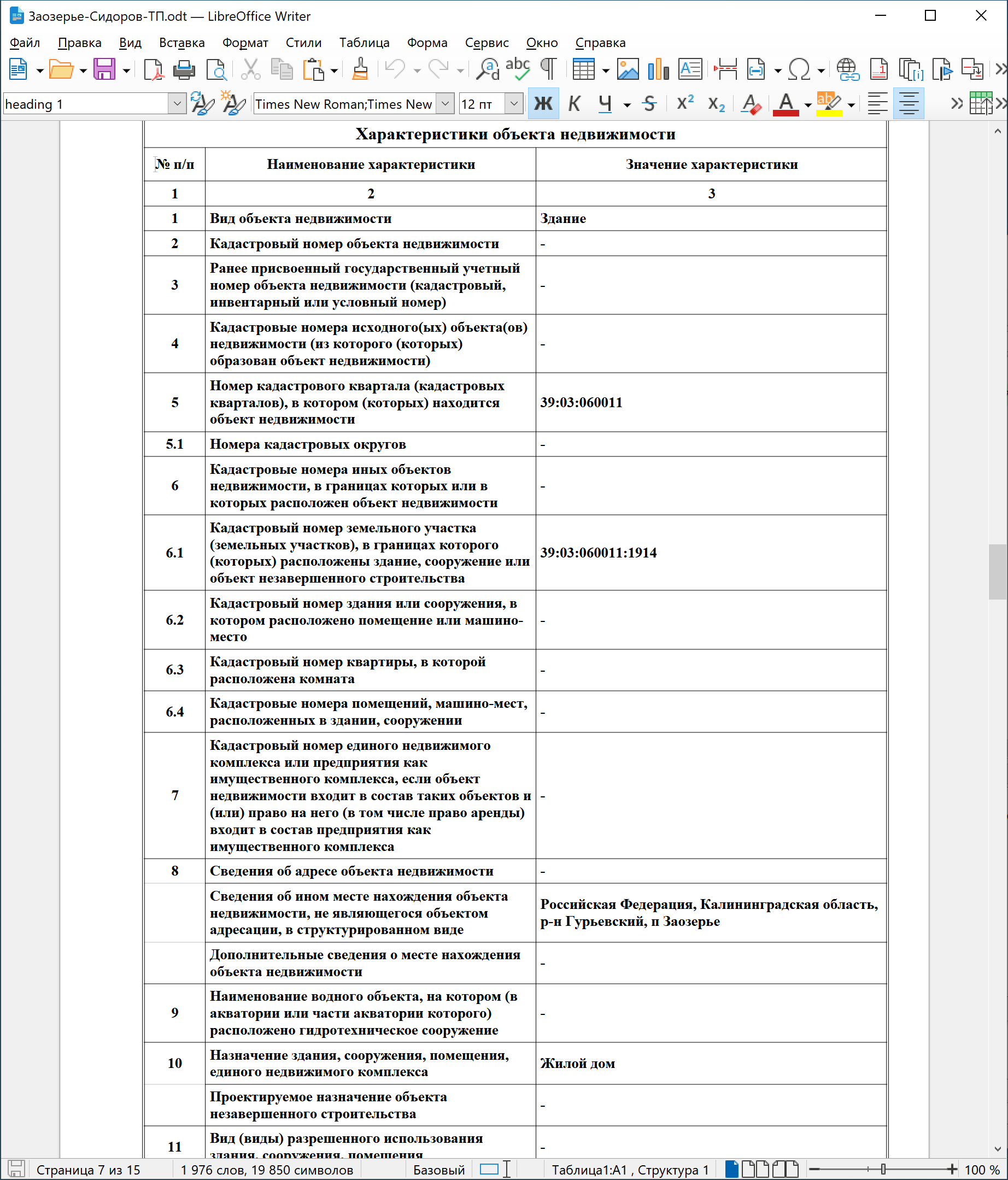This screenshot has height=1180, width=1008.
Task: Insert image icon
Action: 628,69
